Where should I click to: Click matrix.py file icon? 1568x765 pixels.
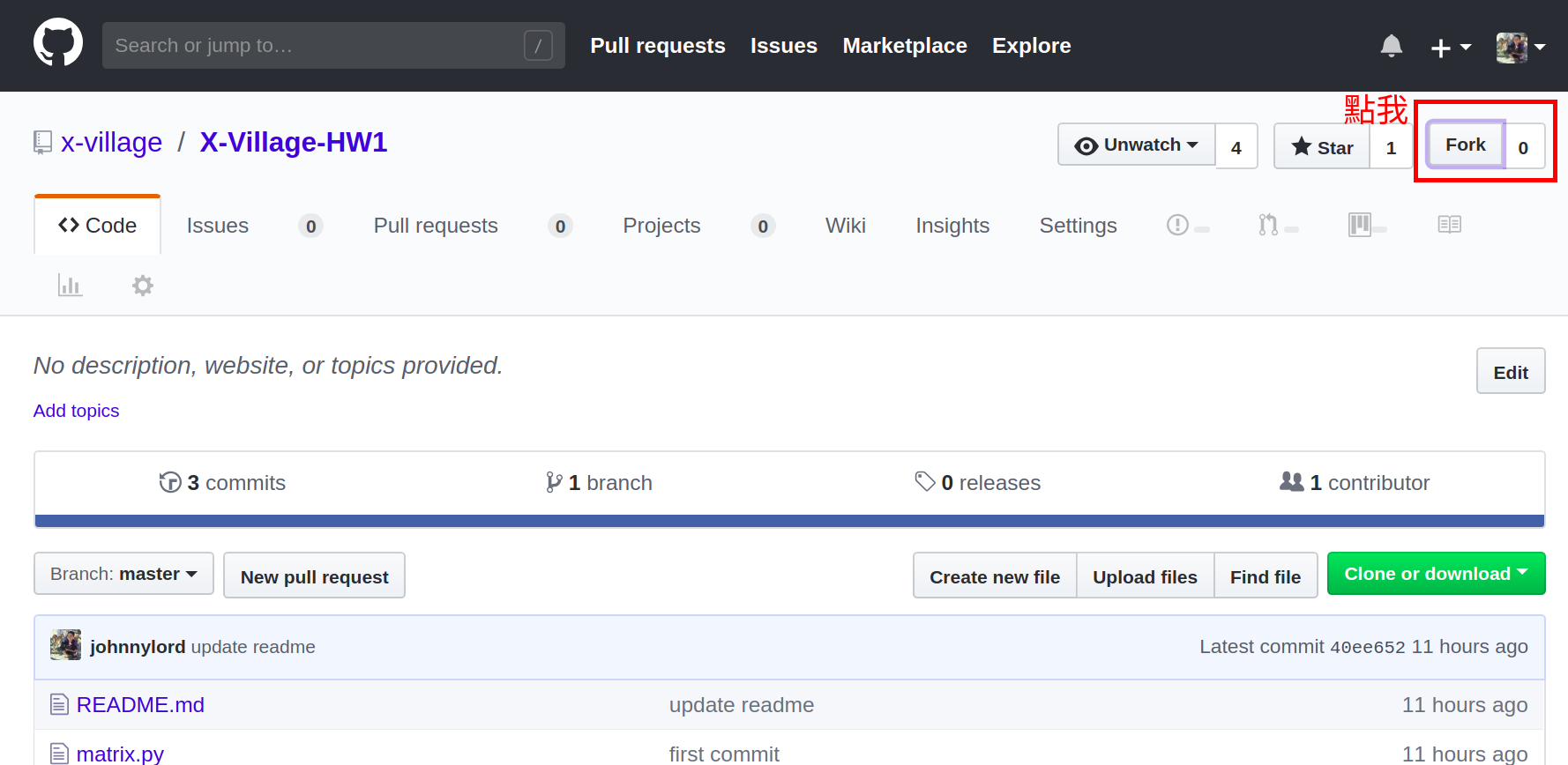tap(59, 754)
